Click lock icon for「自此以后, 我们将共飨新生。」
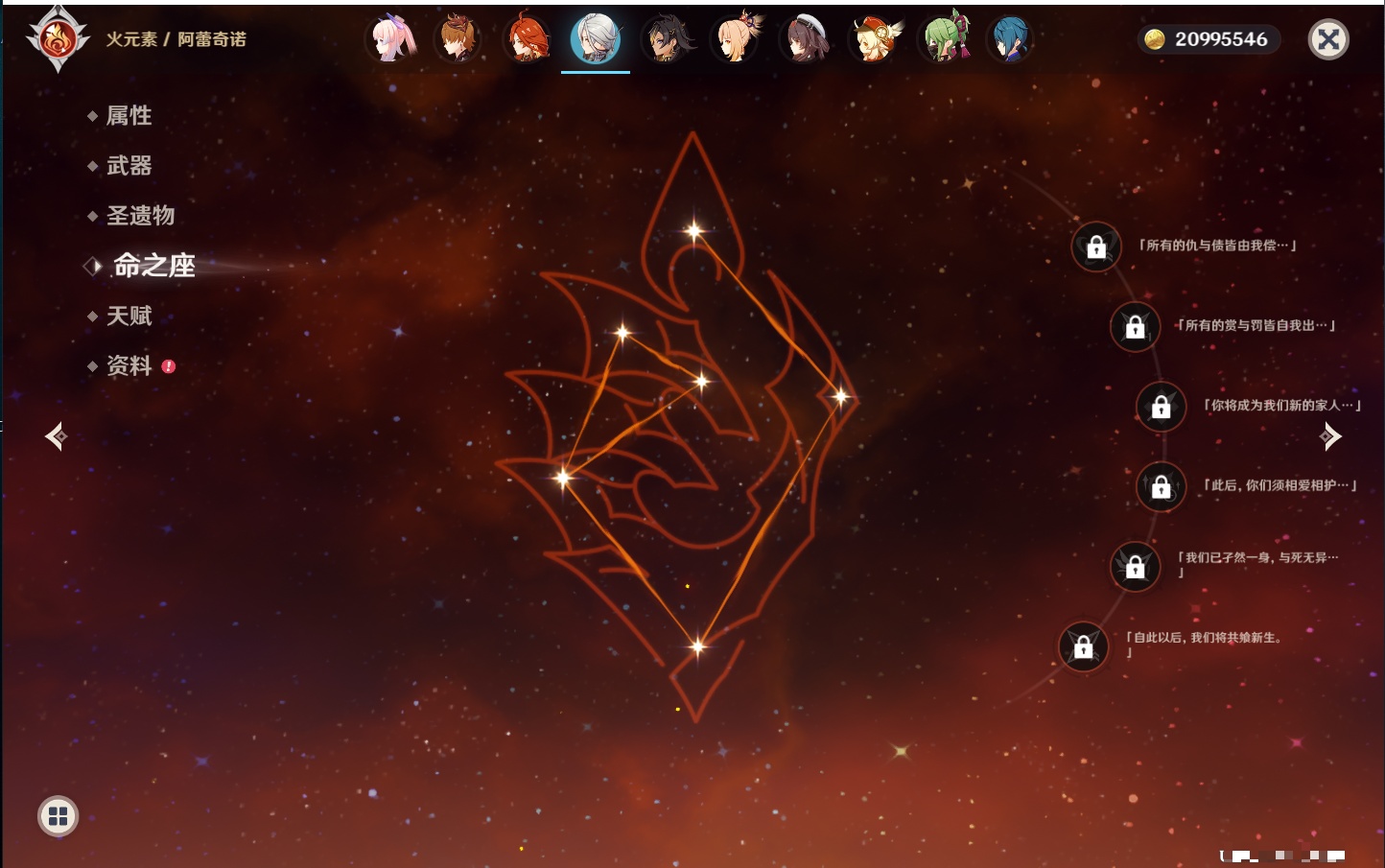 (1083, 646)
